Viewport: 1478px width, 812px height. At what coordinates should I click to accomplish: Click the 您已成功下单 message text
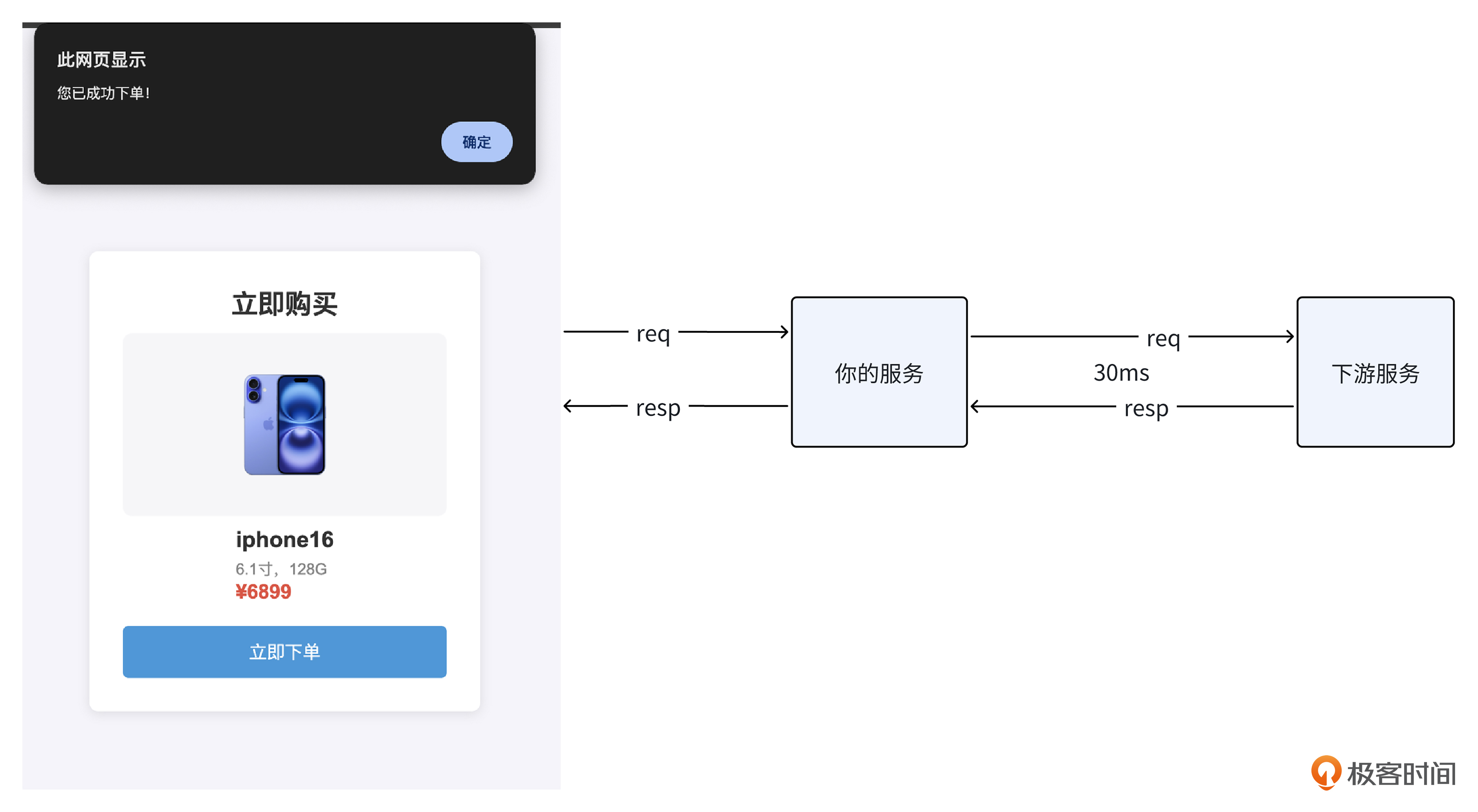tap(103, 93)
